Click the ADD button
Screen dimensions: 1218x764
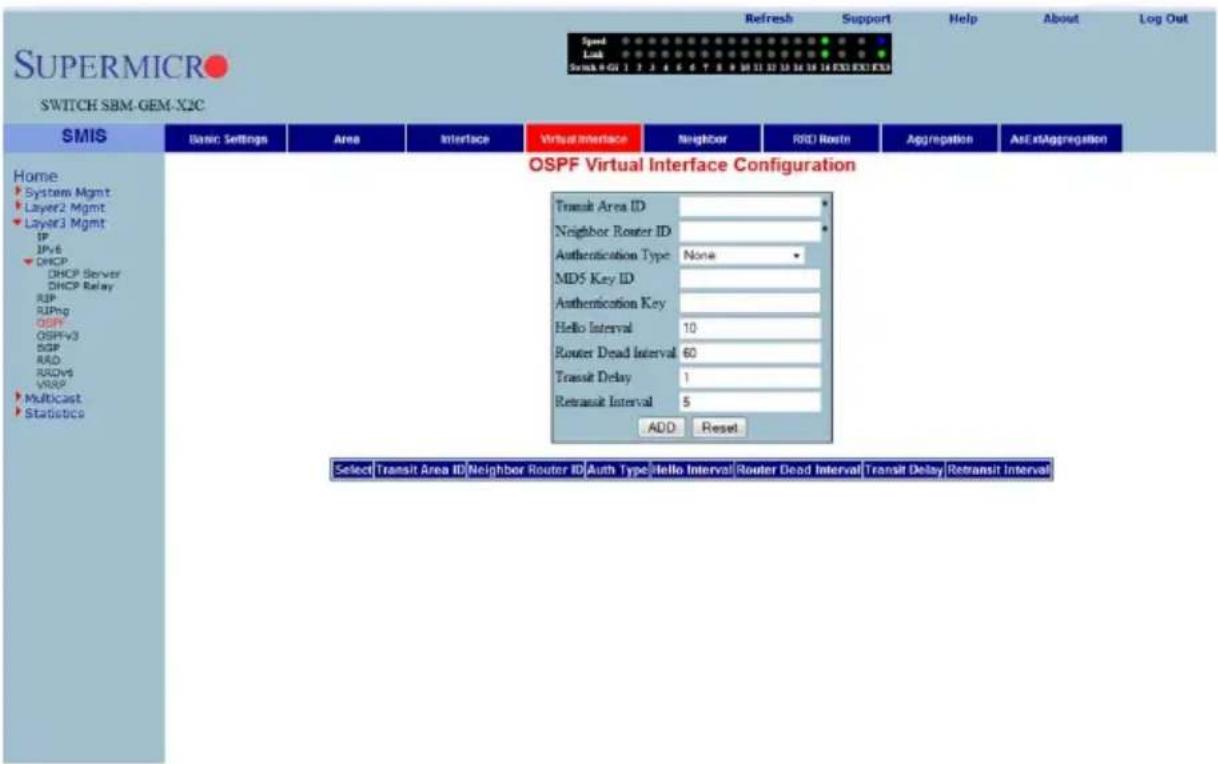(662, 427)
